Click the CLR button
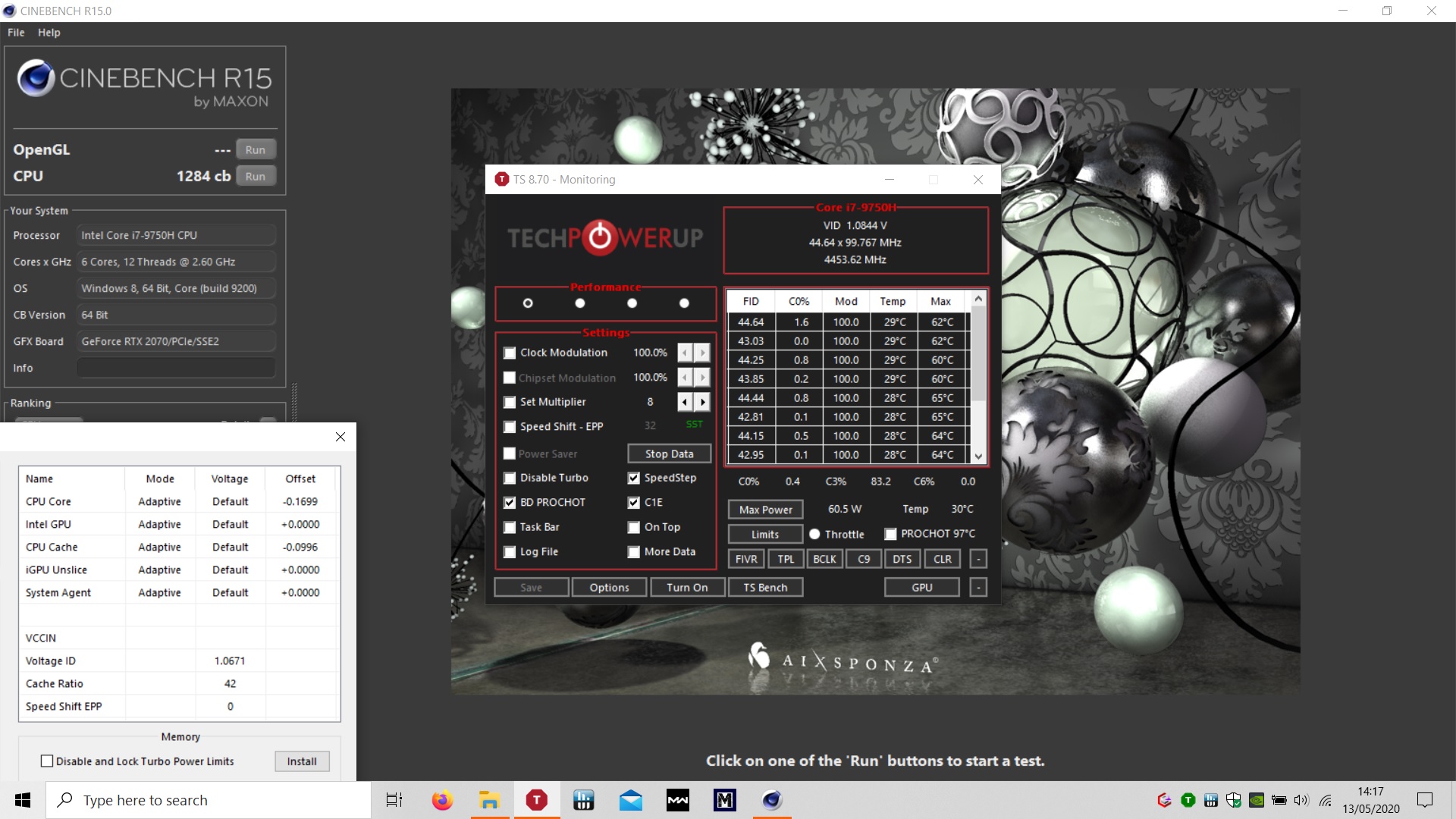1456x819 pixels. pyautogui.click(x=943, y=559)
